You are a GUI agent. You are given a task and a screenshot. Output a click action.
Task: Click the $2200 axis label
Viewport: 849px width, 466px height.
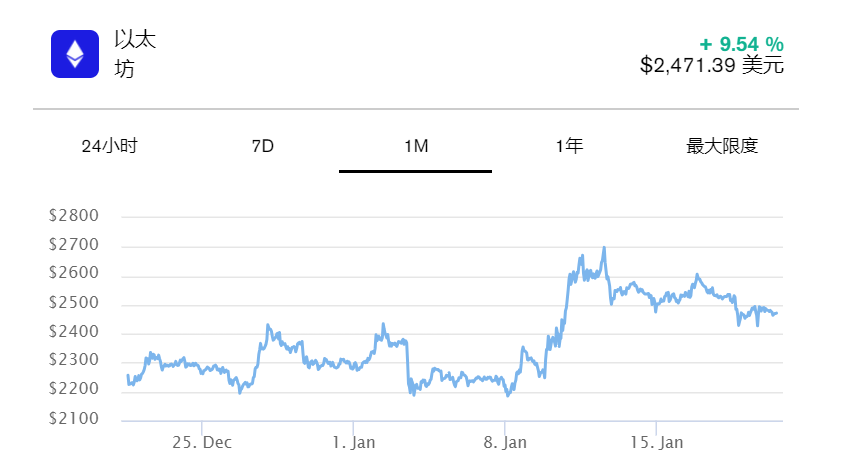74,390
